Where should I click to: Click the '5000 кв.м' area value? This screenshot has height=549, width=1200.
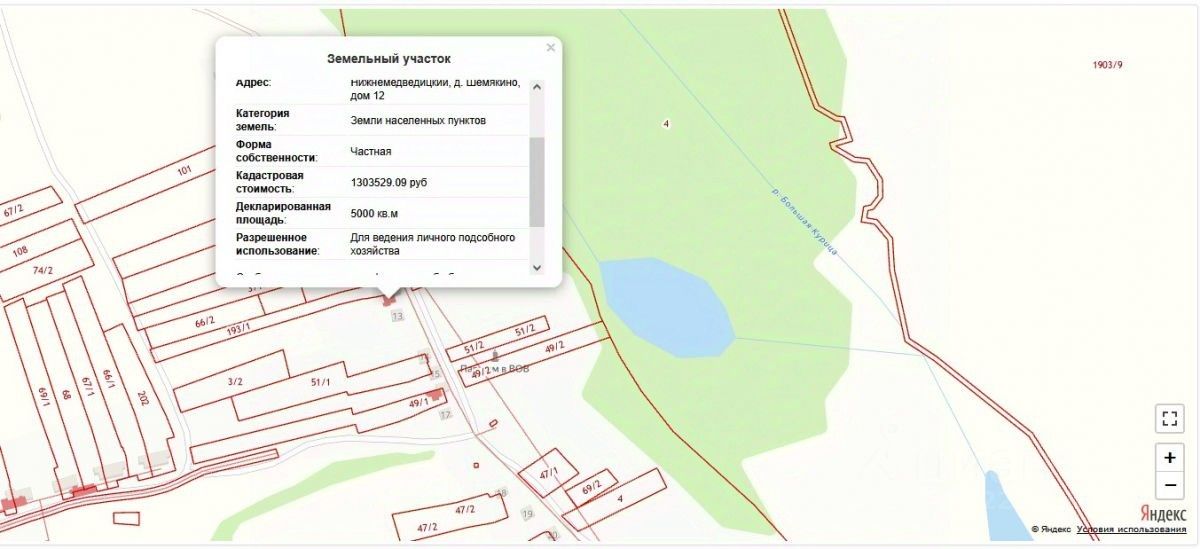375,214
